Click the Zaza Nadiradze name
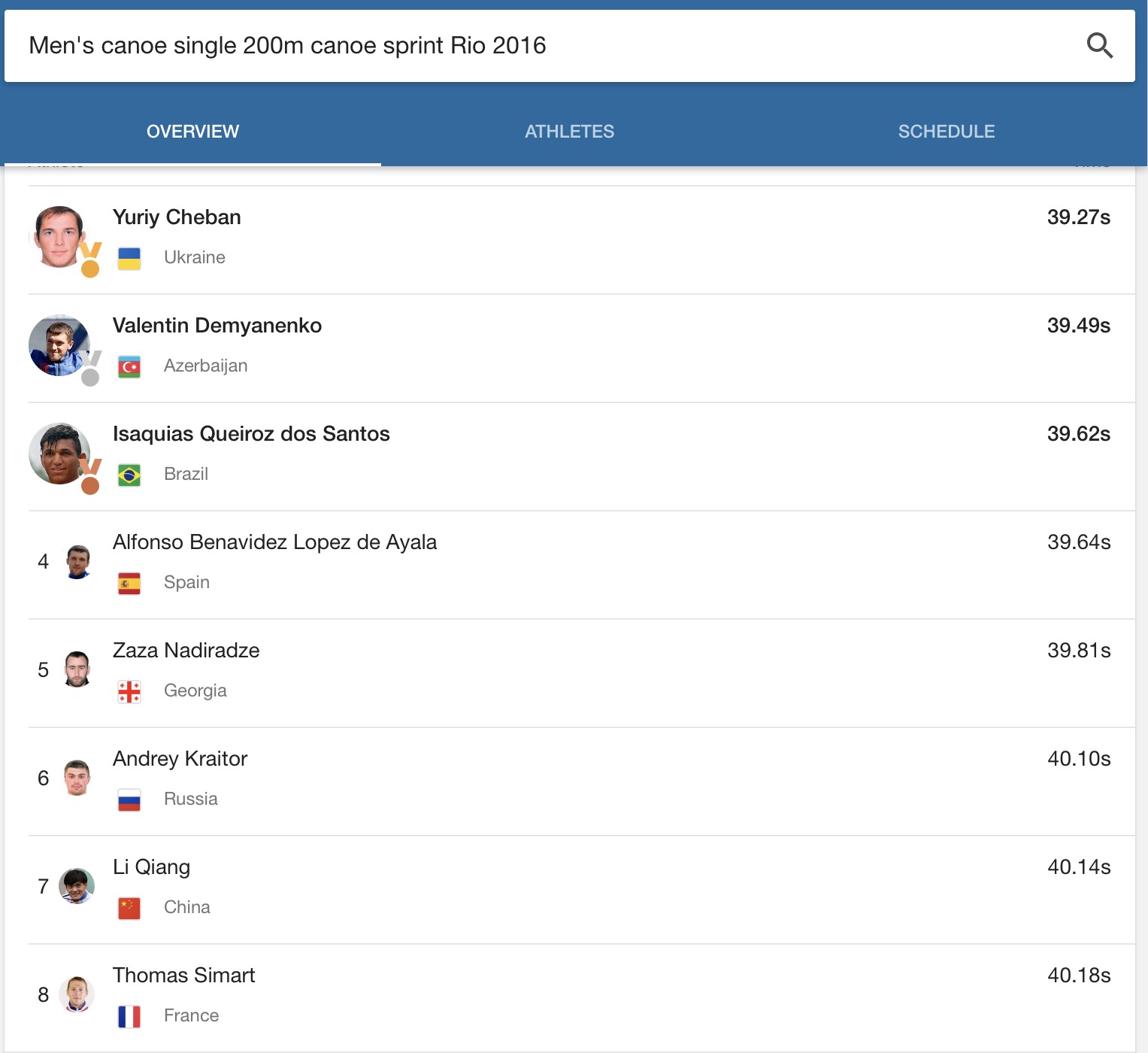 [186, 651]
